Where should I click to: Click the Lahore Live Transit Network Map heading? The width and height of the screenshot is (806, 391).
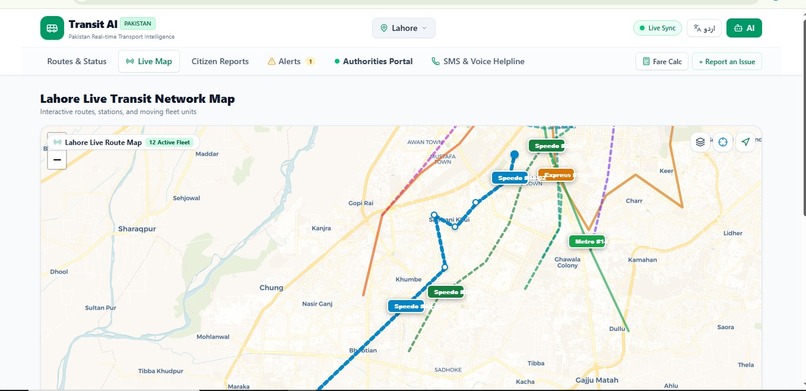(137, 99)
